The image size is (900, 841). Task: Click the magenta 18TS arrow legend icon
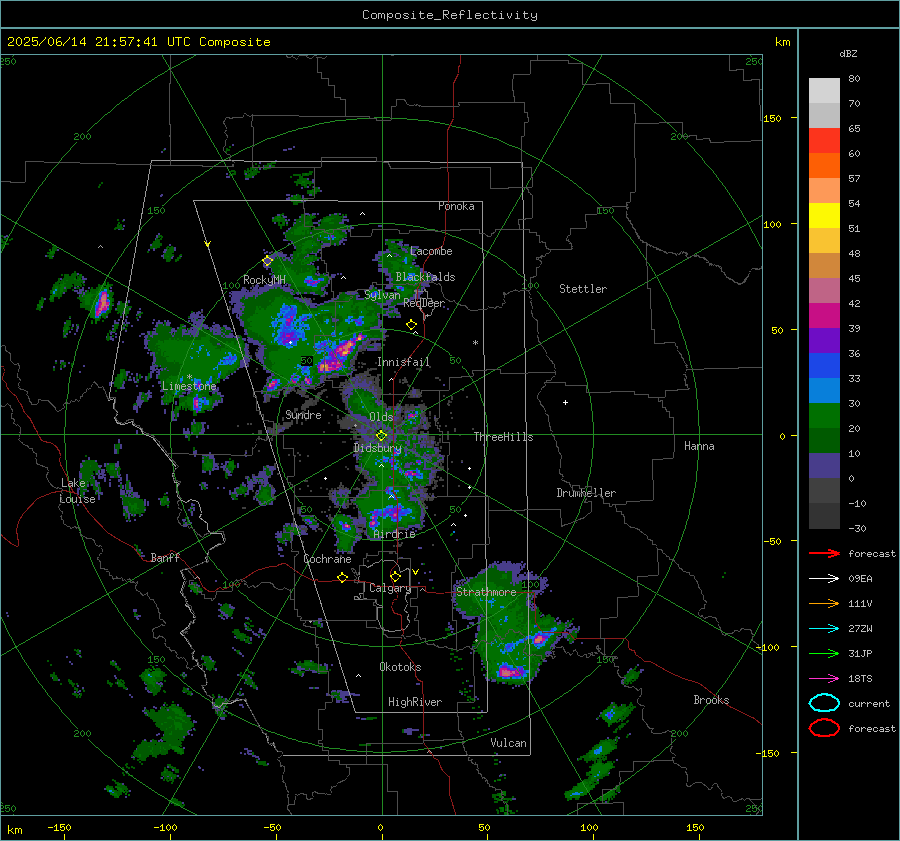[824, 679]
